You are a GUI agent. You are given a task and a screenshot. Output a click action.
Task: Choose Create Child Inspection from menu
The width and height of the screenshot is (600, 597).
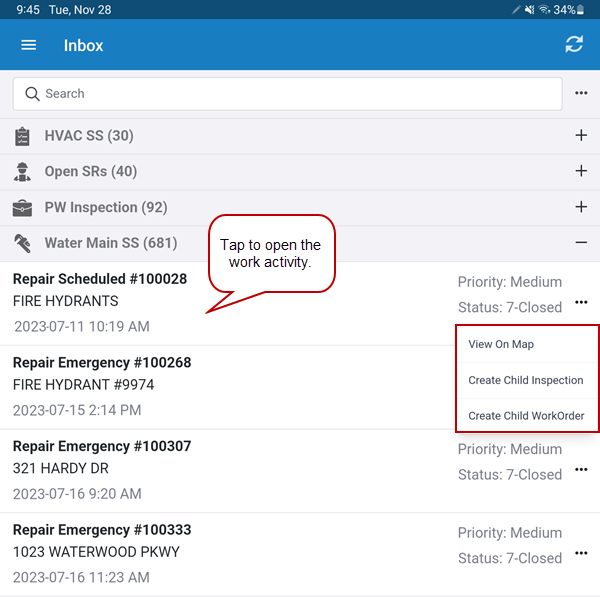coord(525,380)
